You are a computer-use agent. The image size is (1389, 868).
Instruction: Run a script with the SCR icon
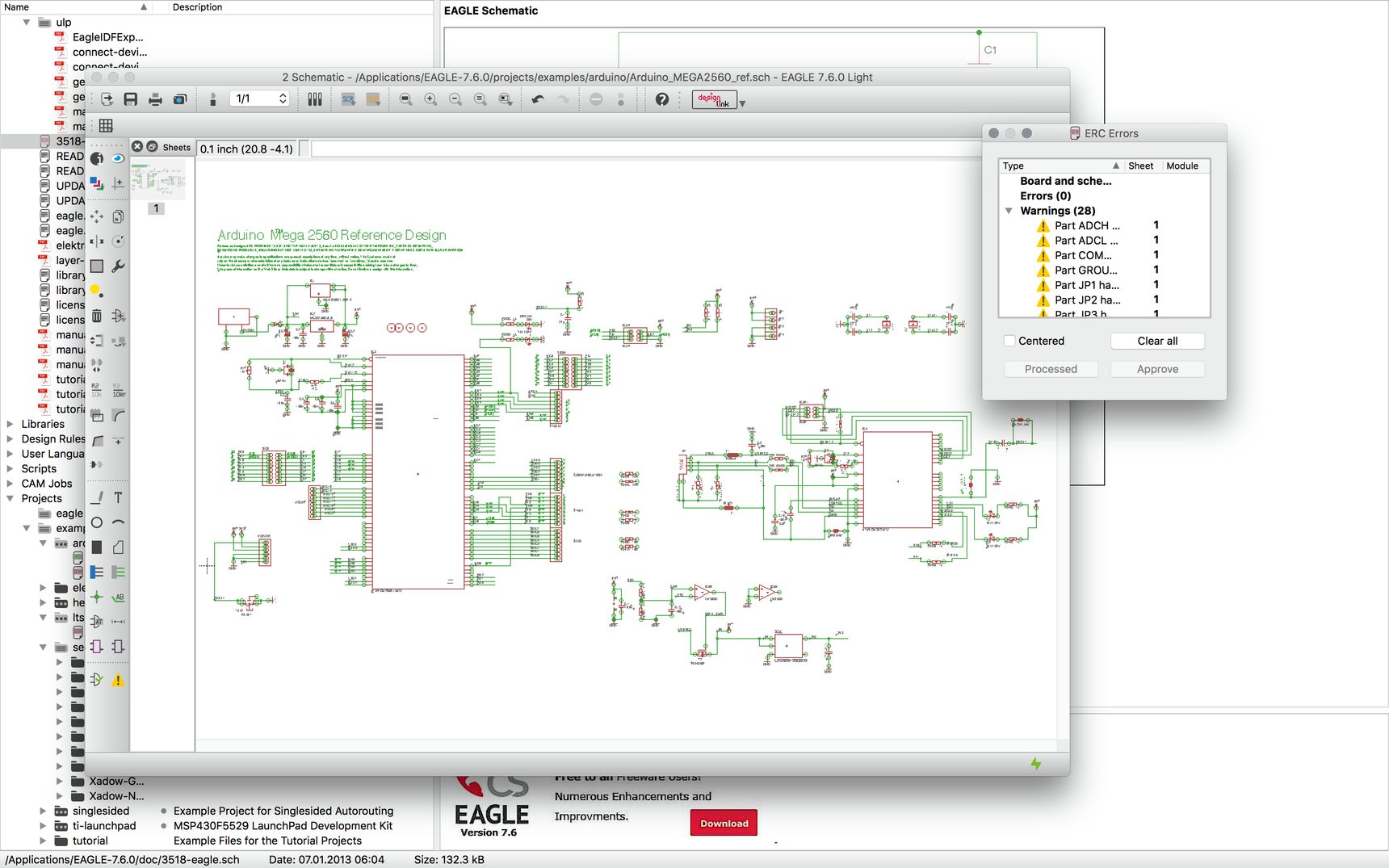[x=348, y=99]
